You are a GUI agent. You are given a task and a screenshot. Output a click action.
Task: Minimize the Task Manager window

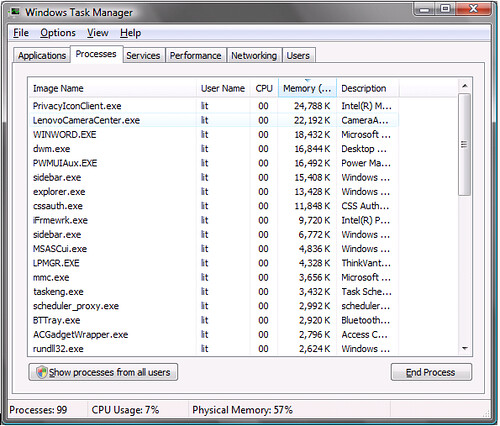coord(424,9)
